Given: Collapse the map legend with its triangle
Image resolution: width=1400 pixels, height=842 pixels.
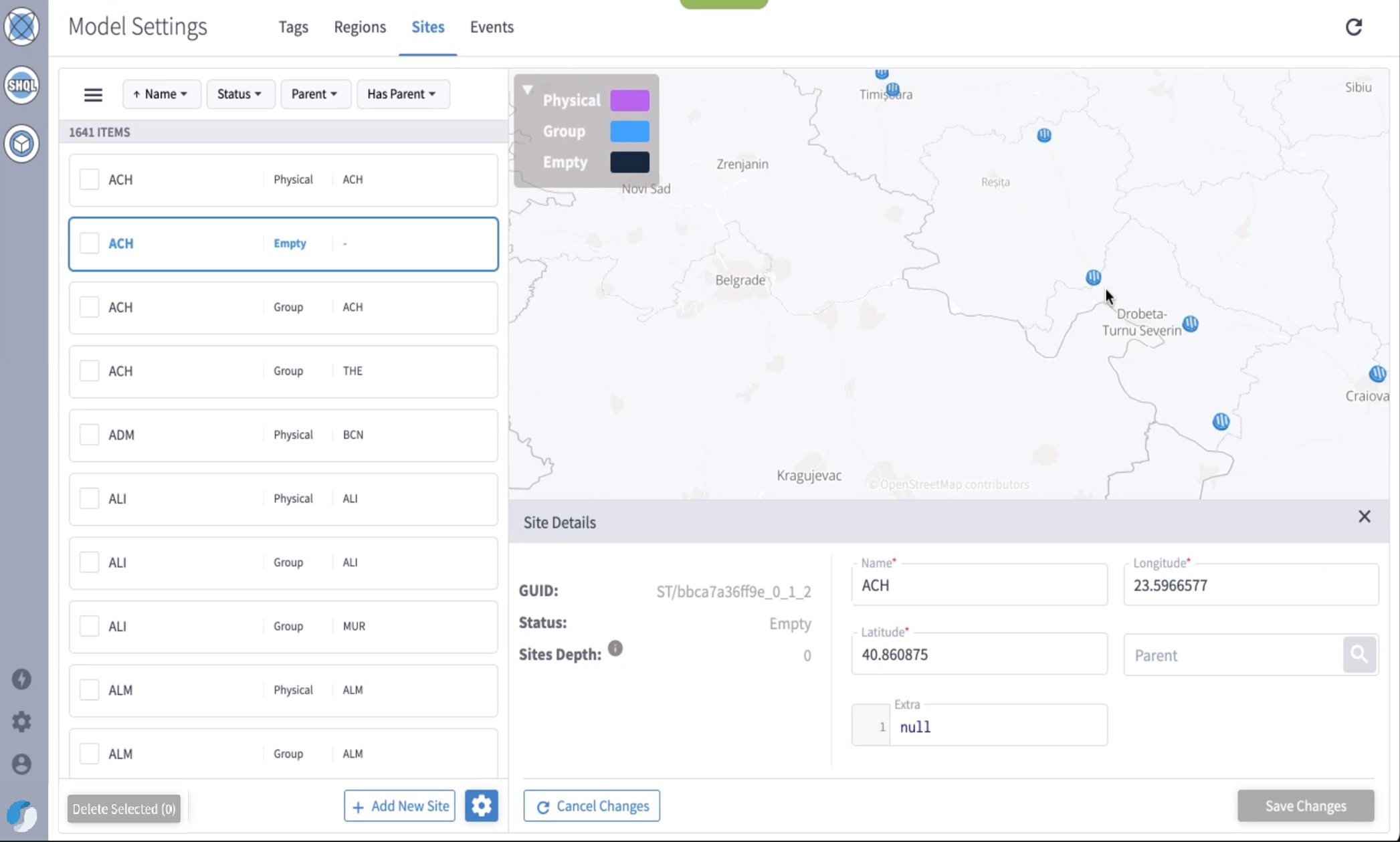Looking at the screenshot, I should (x=528, y=89).
